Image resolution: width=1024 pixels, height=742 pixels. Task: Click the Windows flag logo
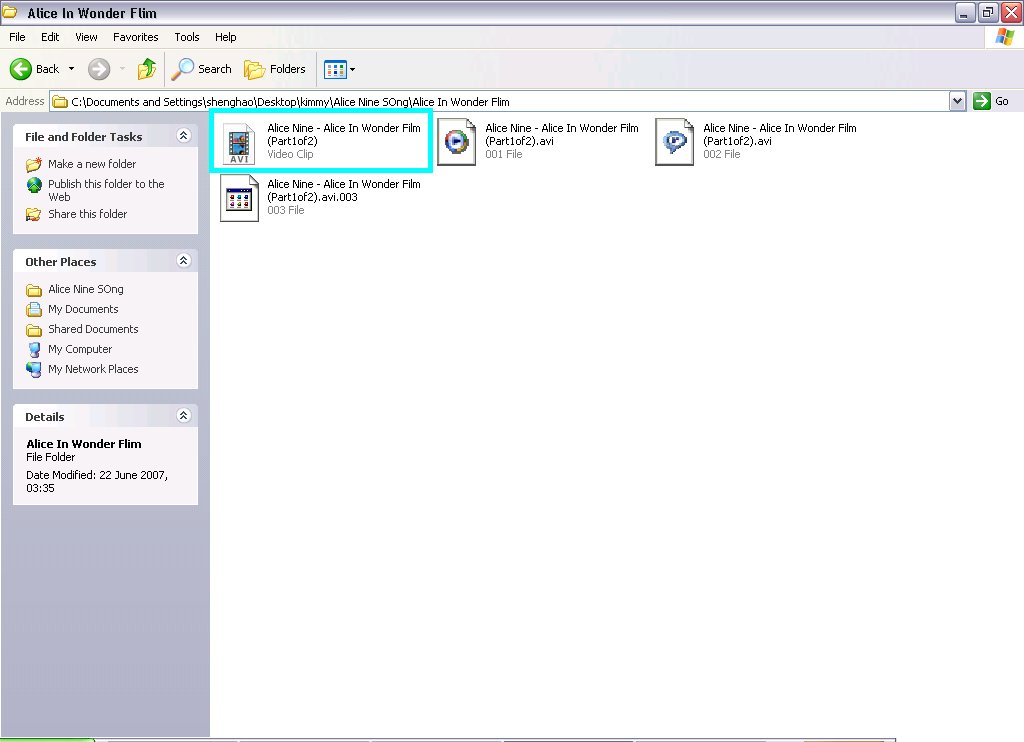click(x=1004, y=37)
